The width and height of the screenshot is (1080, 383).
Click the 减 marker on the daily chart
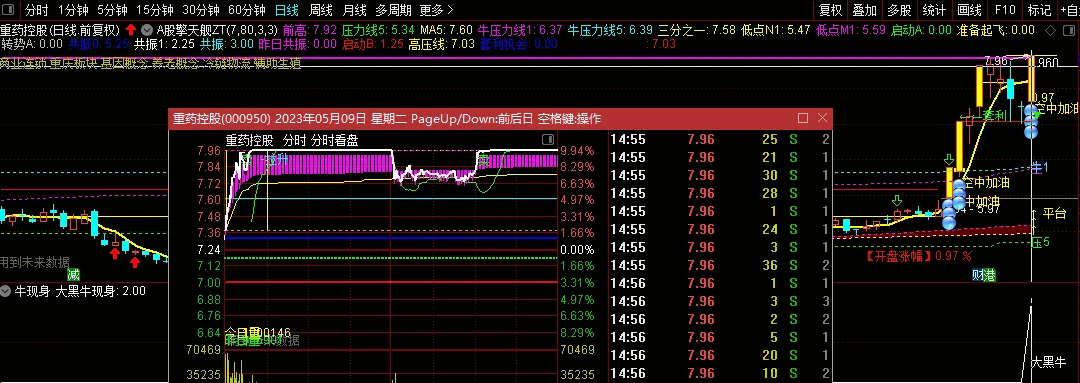74,274
